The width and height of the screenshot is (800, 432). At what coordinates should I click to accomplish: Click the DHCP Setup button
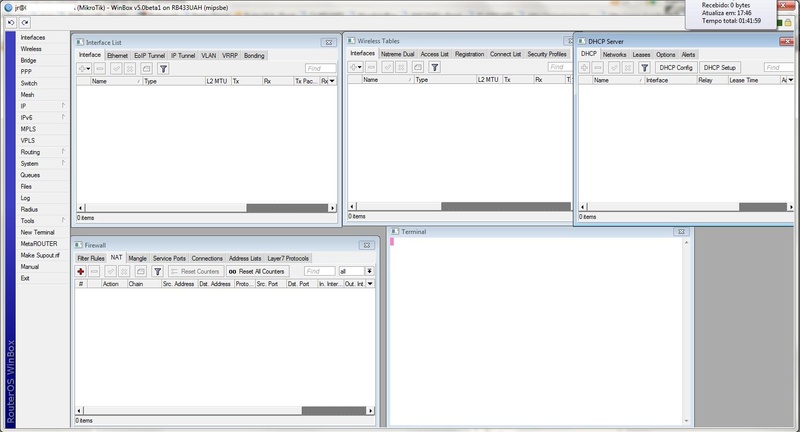coord(719,67)
